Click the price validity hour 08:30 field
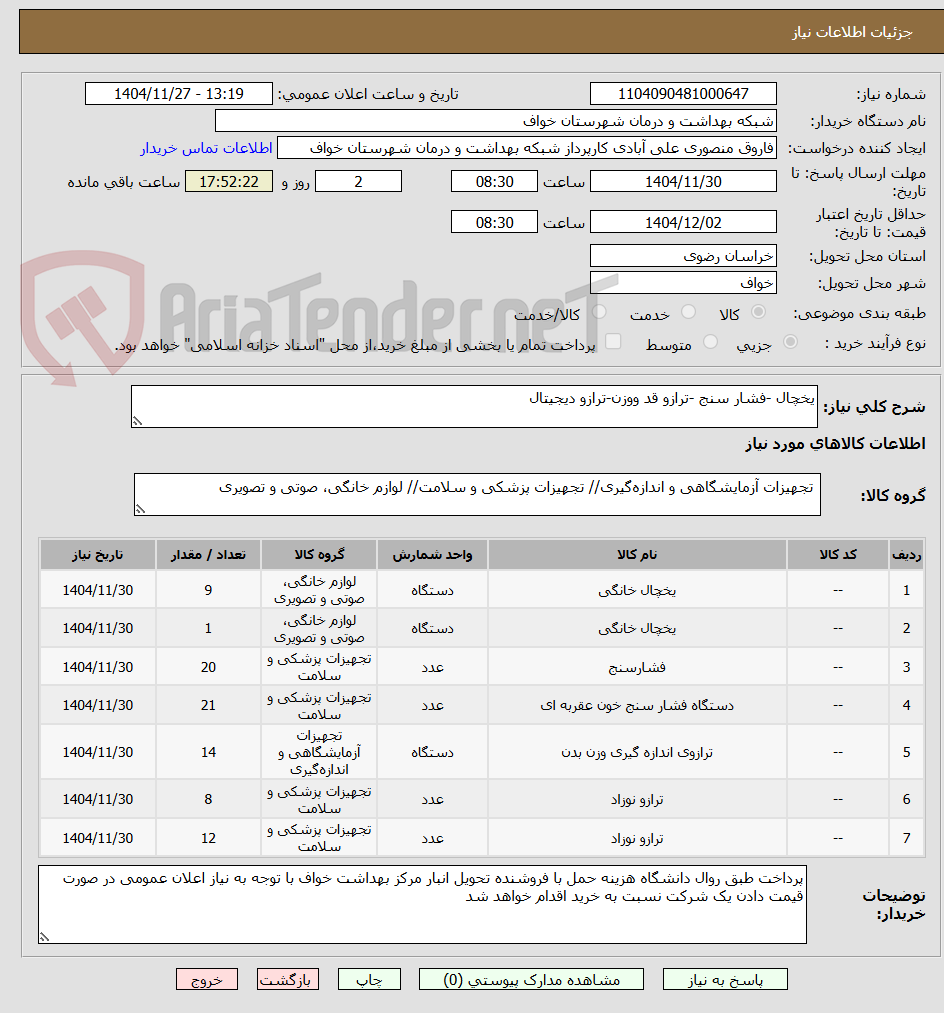944x1013 pixels. (x=494, y=222)
